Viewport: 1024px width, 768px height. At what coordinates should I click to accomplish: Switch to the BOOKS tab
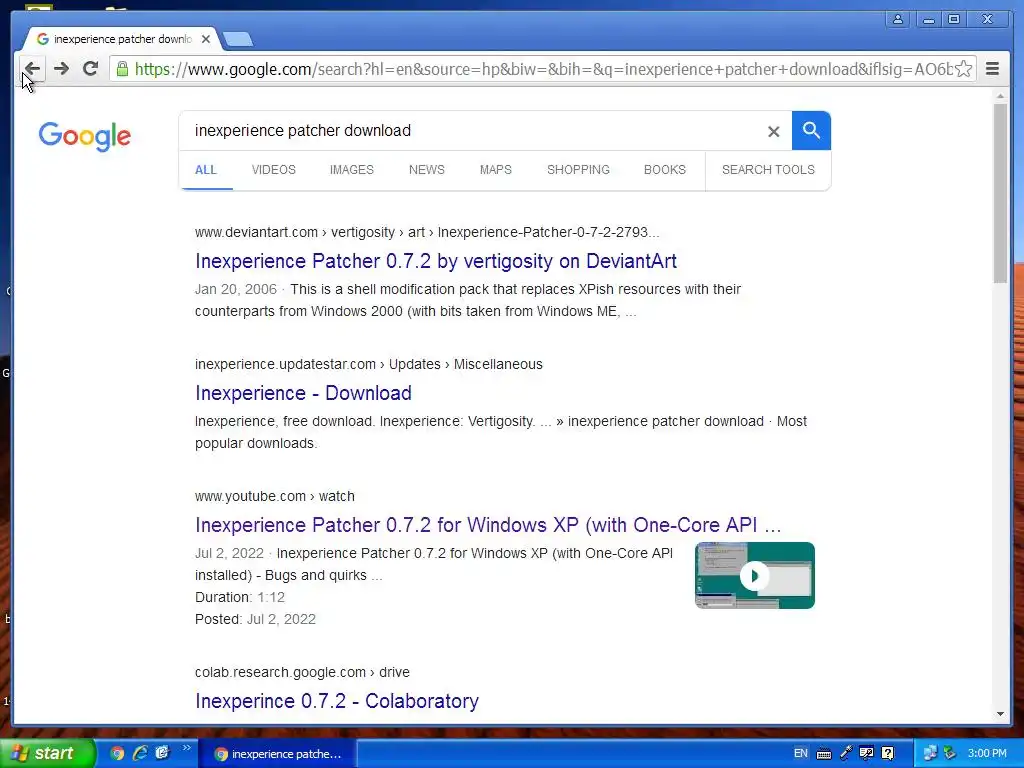click(665, 170)
